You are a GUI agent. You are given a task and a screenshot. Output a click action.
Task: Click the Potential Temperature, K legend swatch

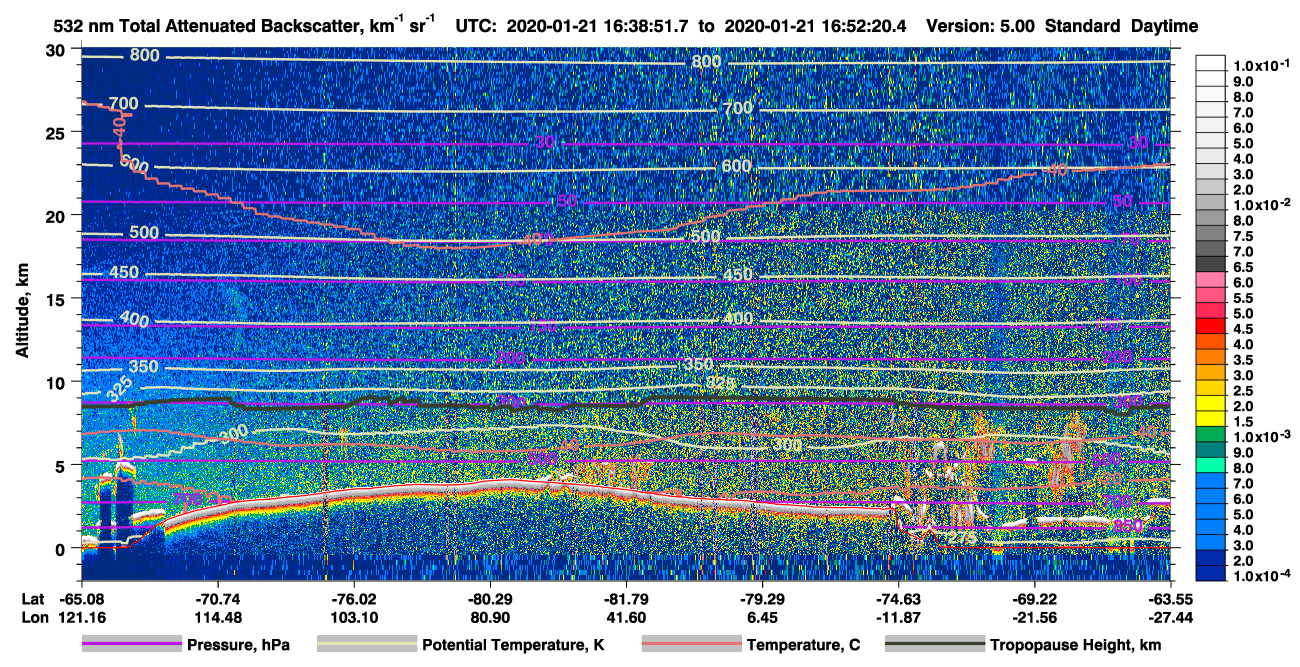tap(366, 645)
